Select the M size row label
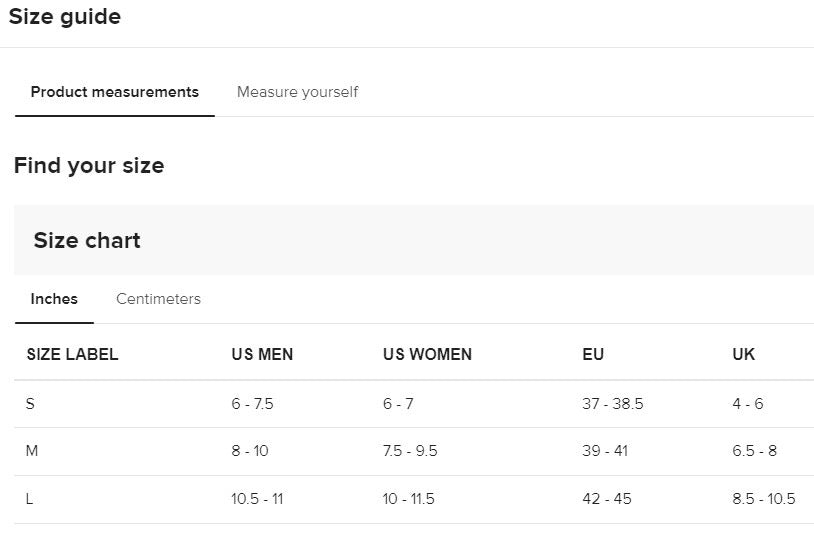 click(32, 451)
